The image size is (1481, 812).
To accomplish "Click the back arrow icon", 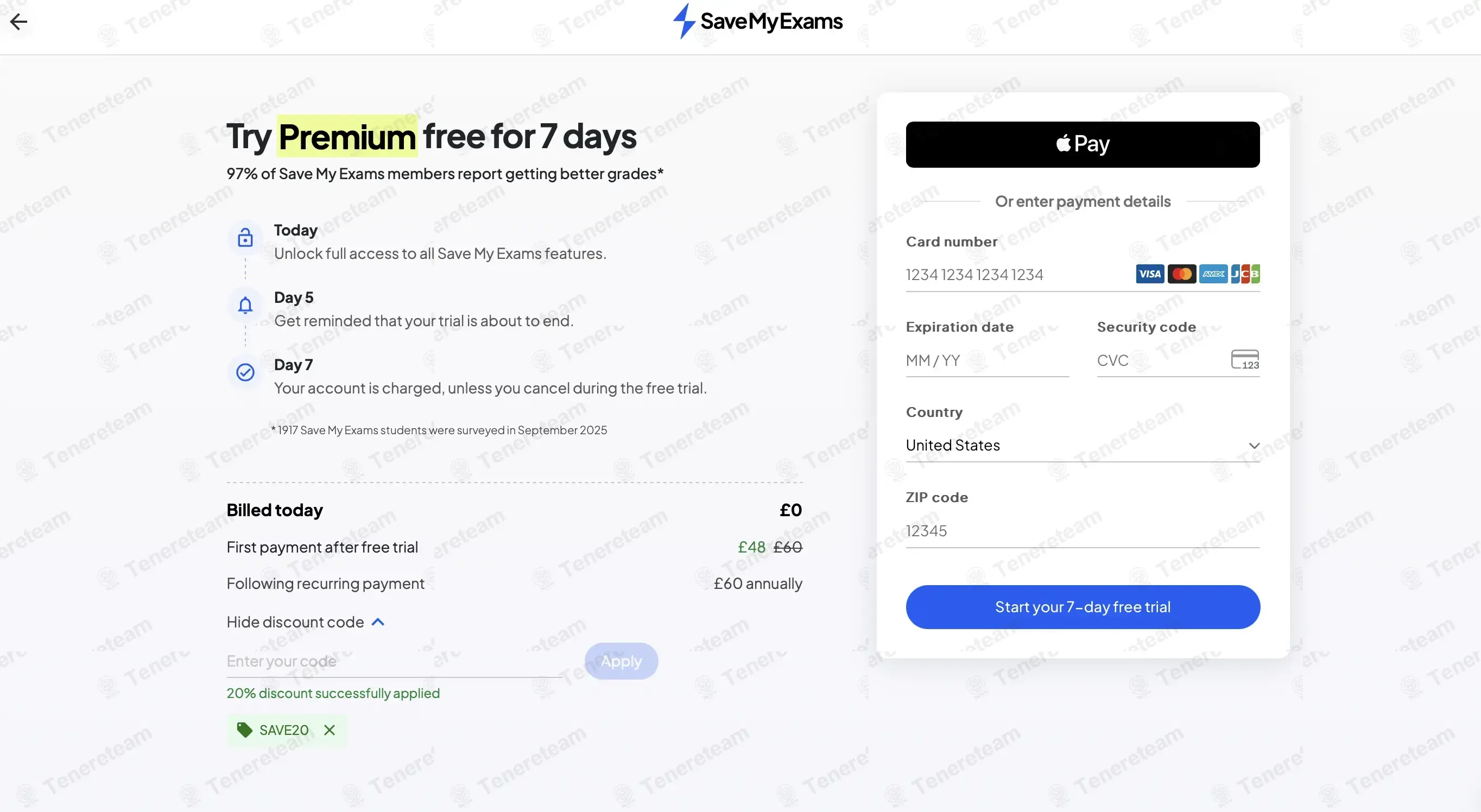I will [19, 22].
